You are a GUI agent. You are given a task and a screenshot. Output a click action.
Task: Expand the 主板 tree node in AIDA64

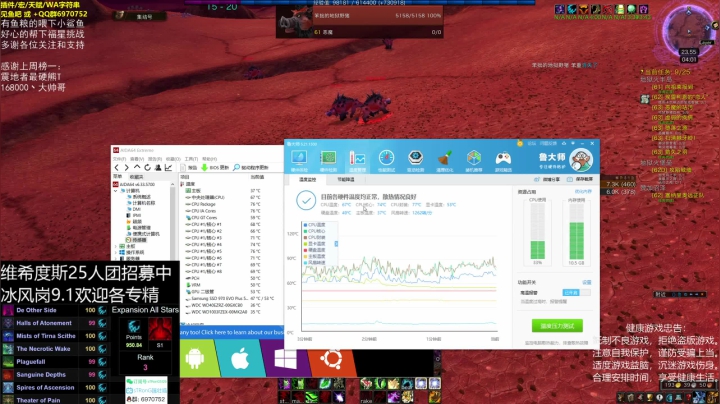(x=116, y=246)
